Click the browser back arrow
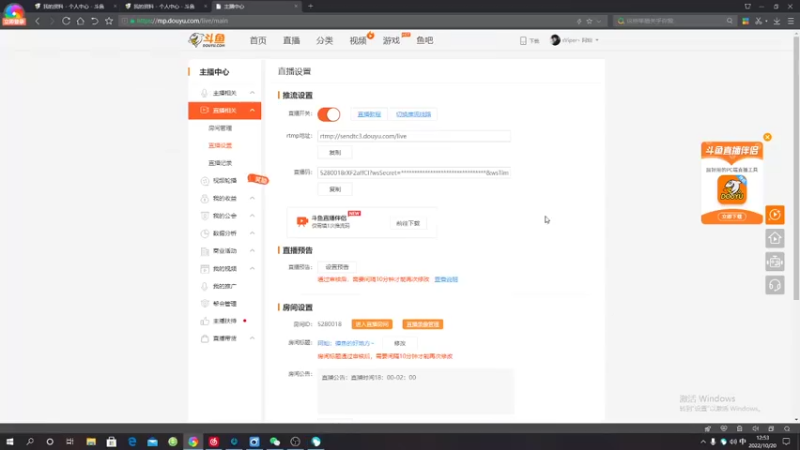This screenshot has width=800, height=450. [x=37, y=21]
